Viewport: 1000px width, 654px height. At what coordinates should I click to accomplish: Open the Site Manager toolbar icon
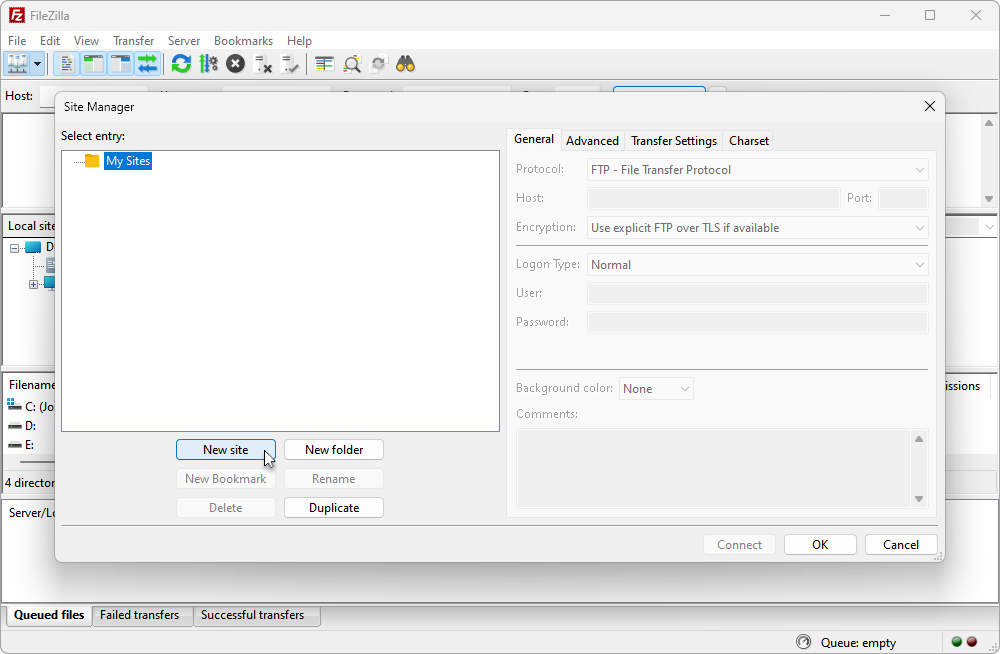[17, 64]
